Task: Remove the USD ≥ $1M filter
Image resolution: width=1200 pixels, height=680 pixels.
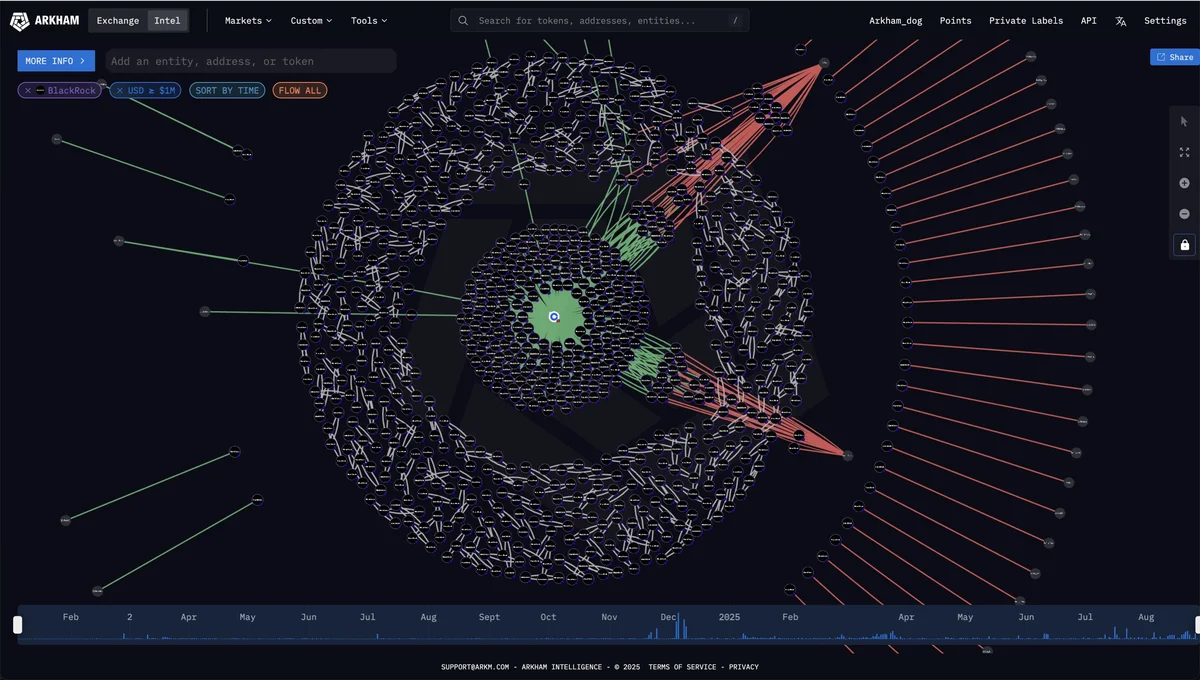Action: tap(119, 91)
